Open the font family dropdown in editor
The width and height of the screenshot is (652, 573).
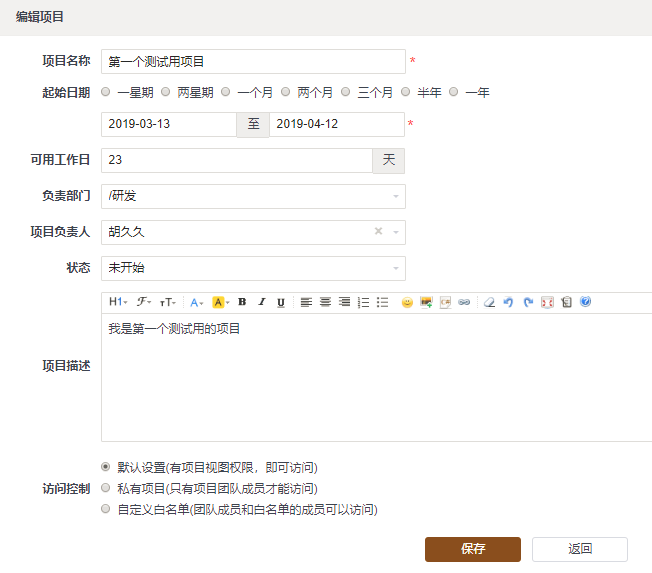coord(143,302)
